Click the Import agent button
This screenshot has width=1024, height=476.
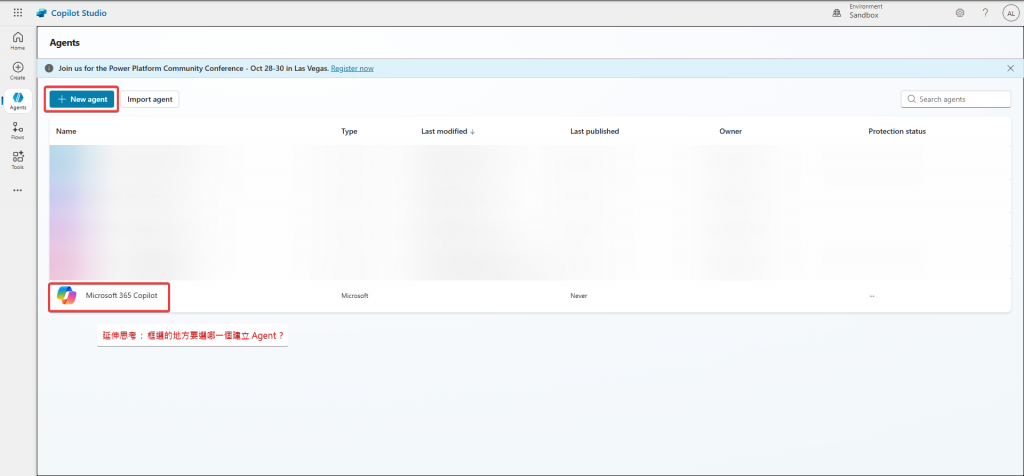(x=150, y=99)
